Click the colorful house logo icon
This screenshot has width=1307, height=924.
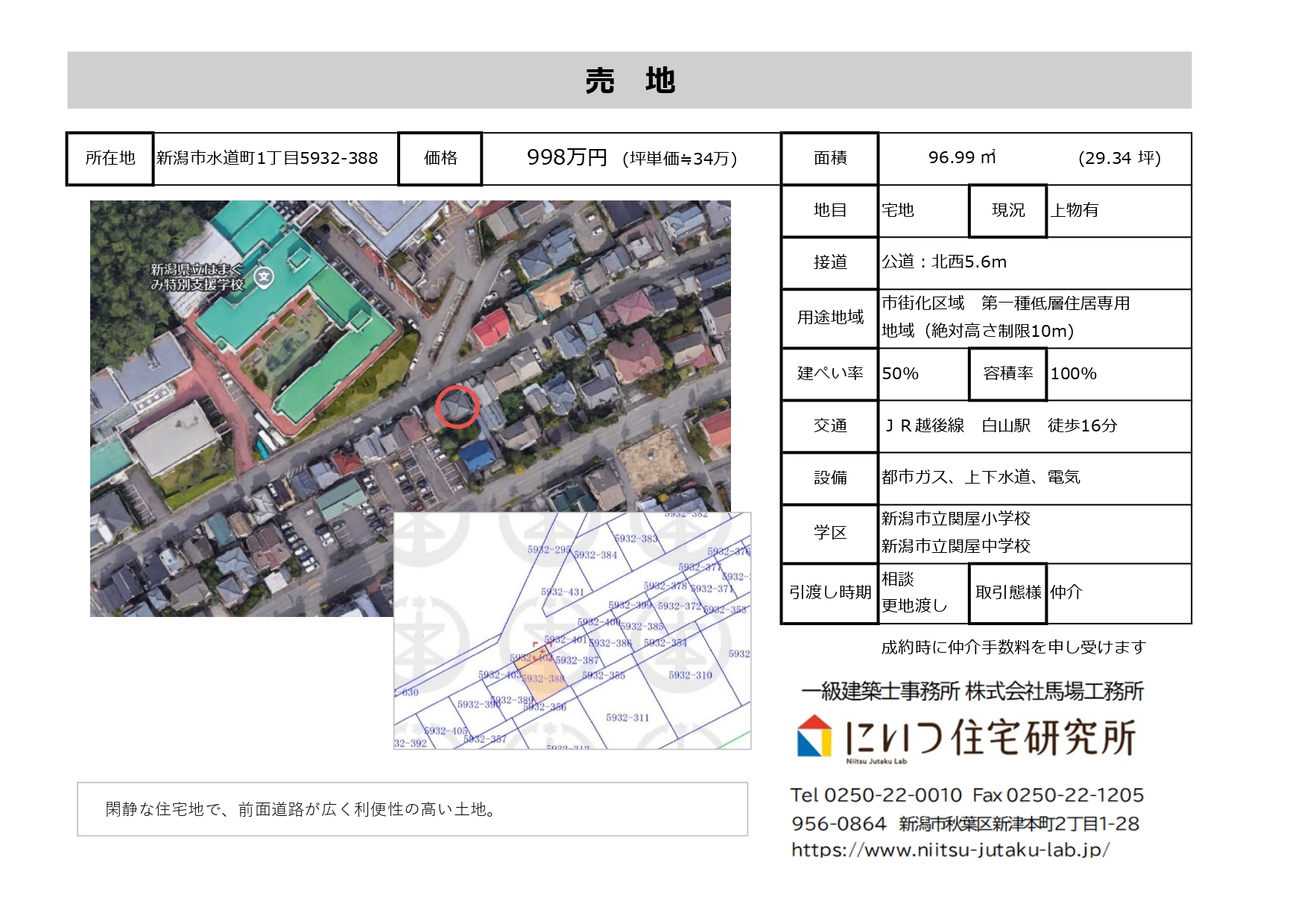click(x=814, y=737)
